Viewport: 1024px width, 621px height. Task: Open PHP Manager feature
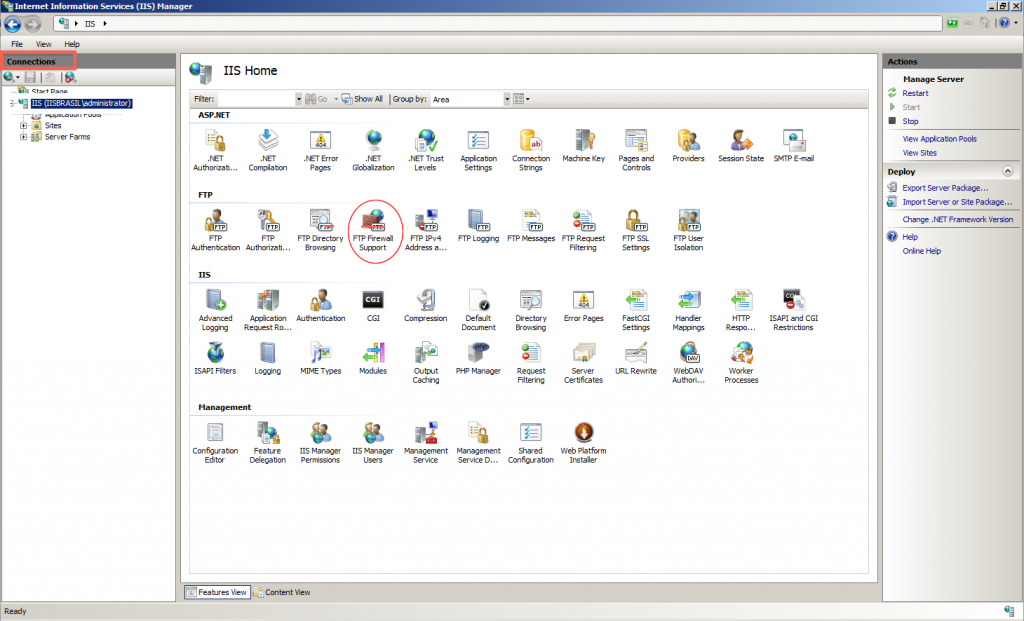click(x=478, y=358)
